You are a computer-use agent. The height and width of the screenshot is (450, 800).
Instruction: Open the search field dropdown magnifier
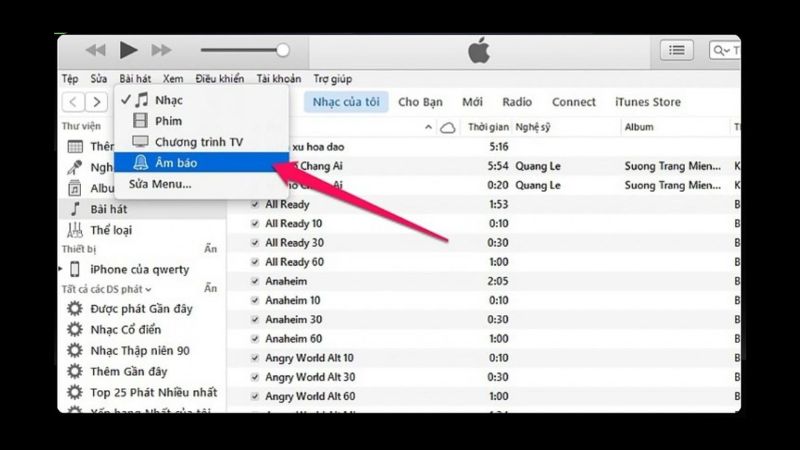point(720,50)
